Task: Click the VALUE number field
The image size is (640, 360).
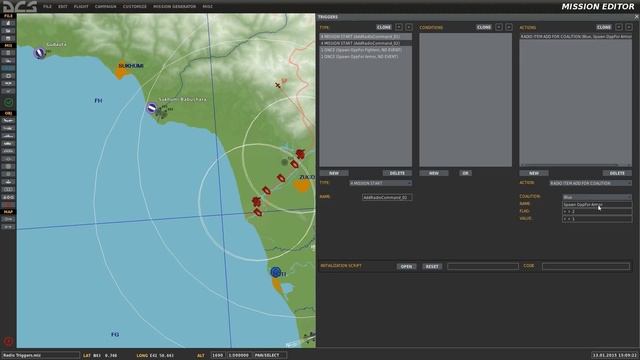Action: 597,219
